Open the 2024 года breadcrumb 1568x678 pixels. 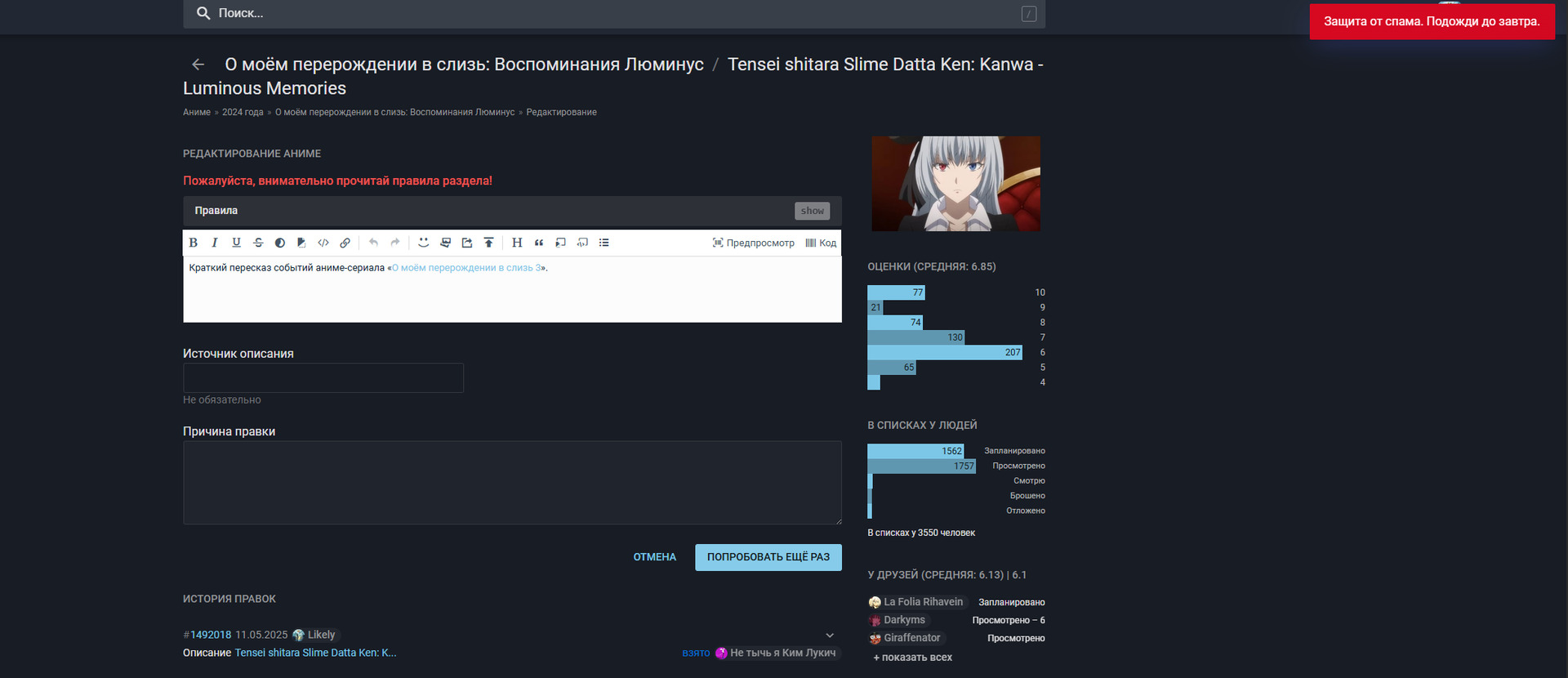pos(243,113)
